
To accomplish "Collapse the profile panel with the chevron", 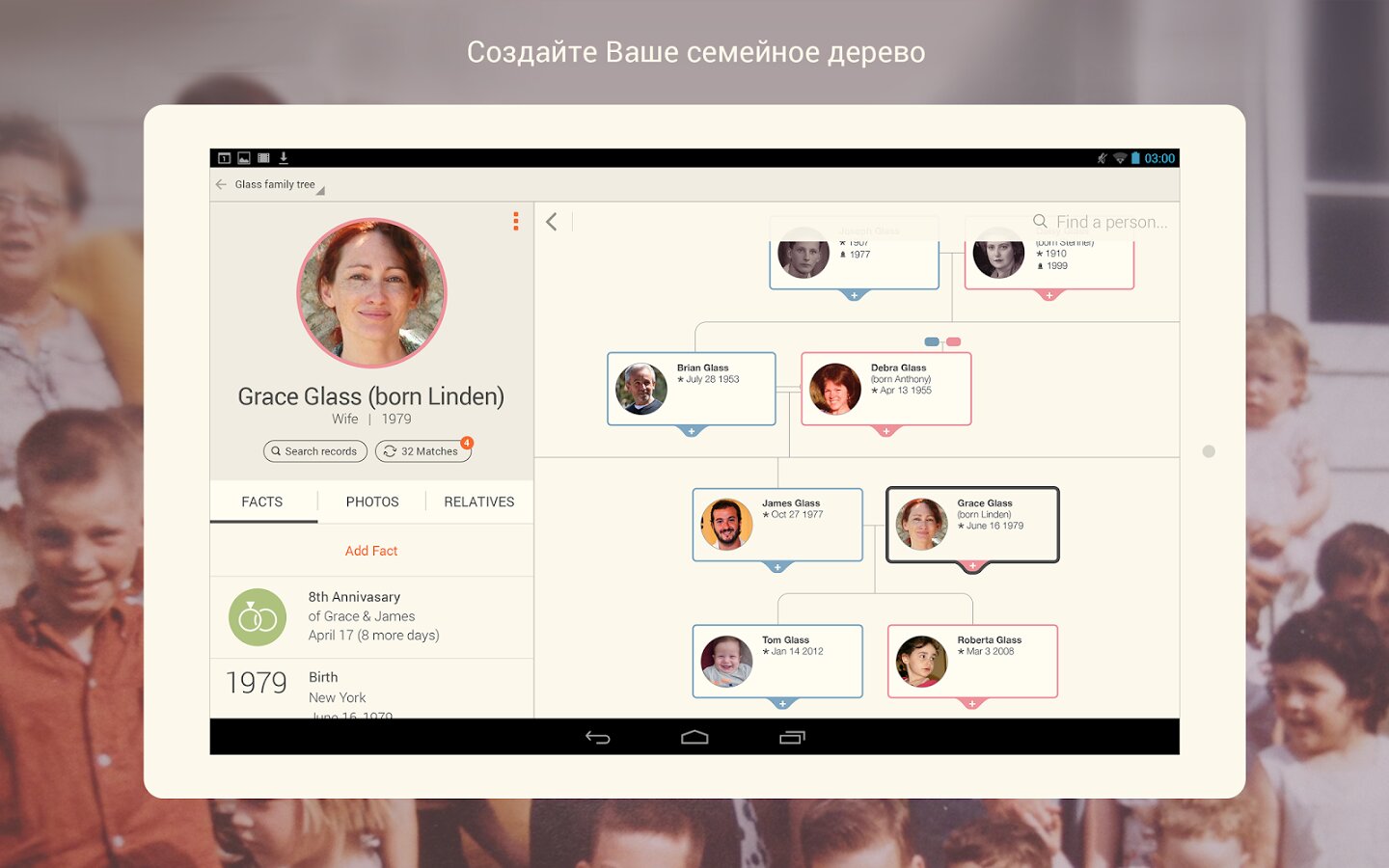I will (552, 222).
